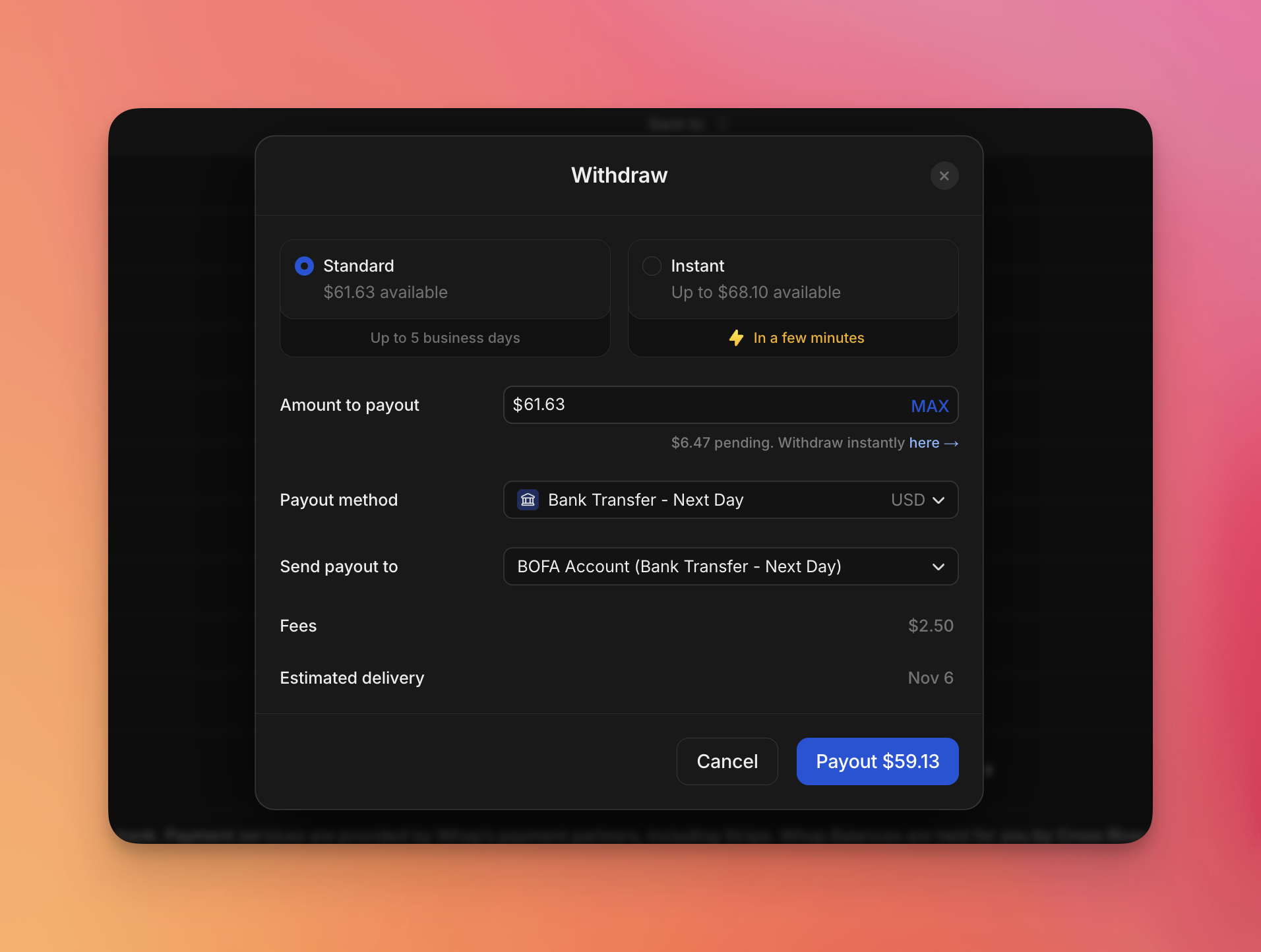Click MAX to fill the full amount
This screenshot has height=952, width=1261.
click(x=929, y=406)
